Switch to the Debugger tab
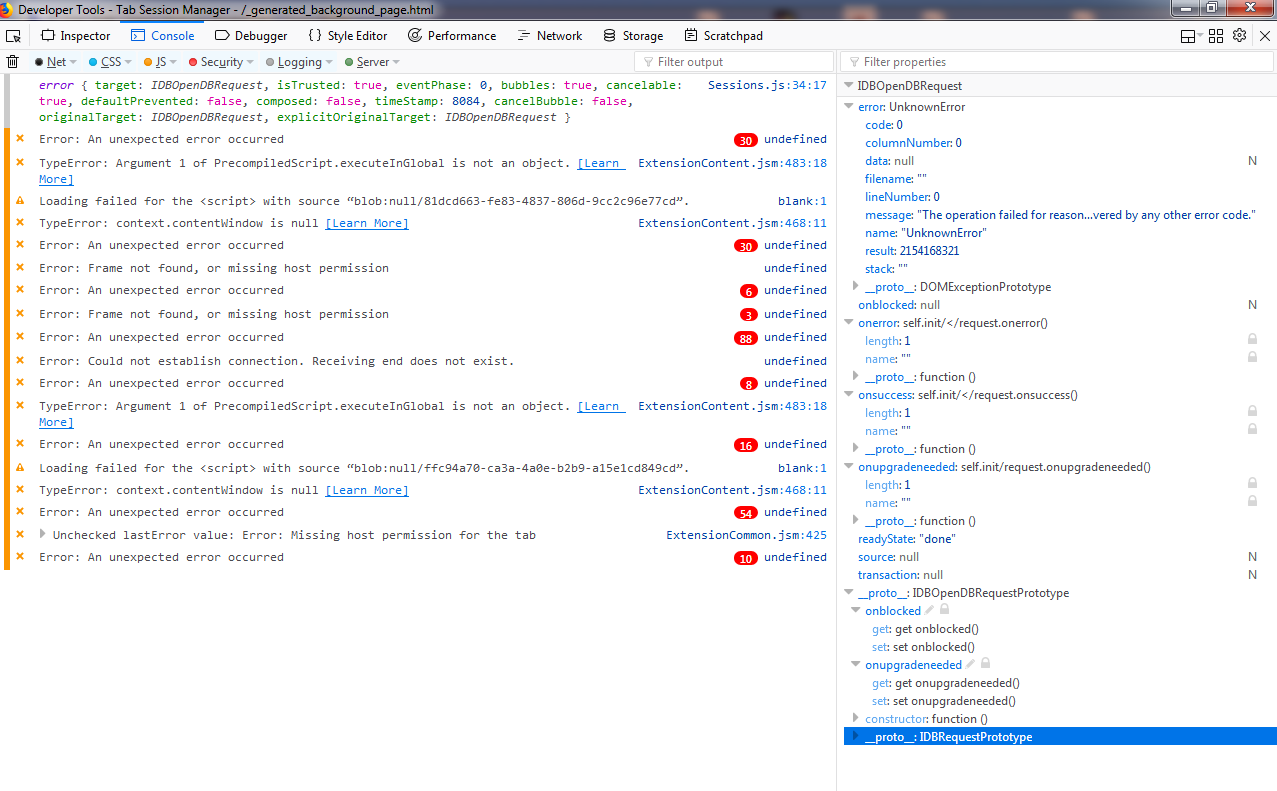Screen dimensions: 1277x791 point(251,36)
